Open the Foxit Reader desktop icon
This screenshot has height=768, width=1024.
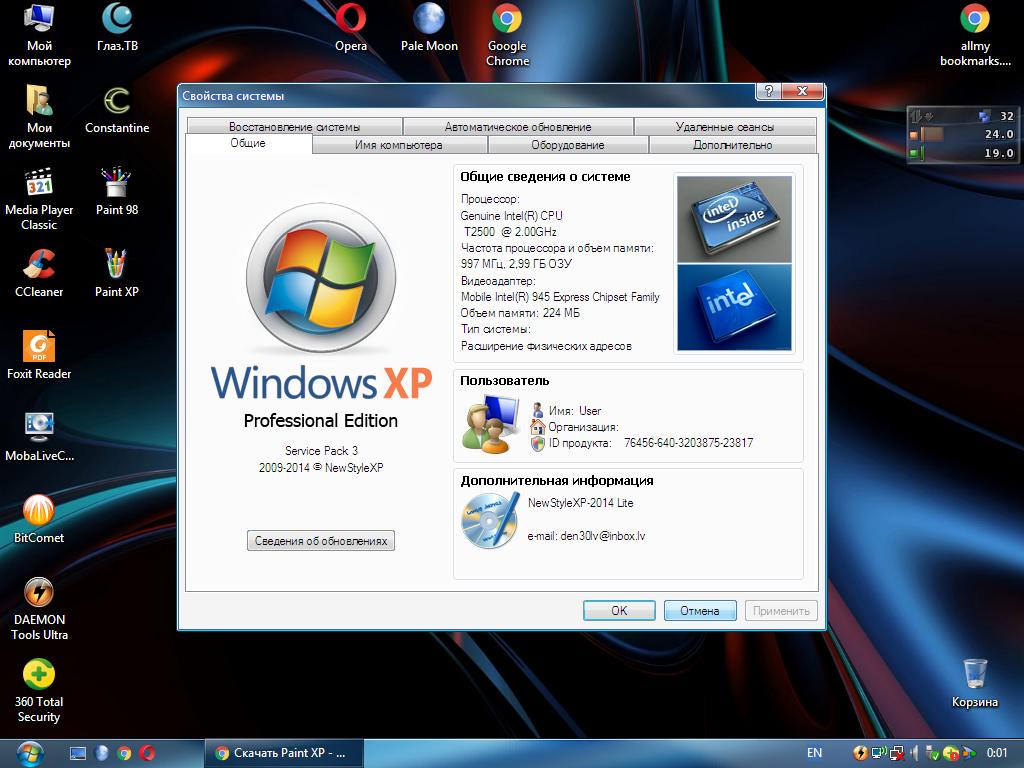[39, 355]
